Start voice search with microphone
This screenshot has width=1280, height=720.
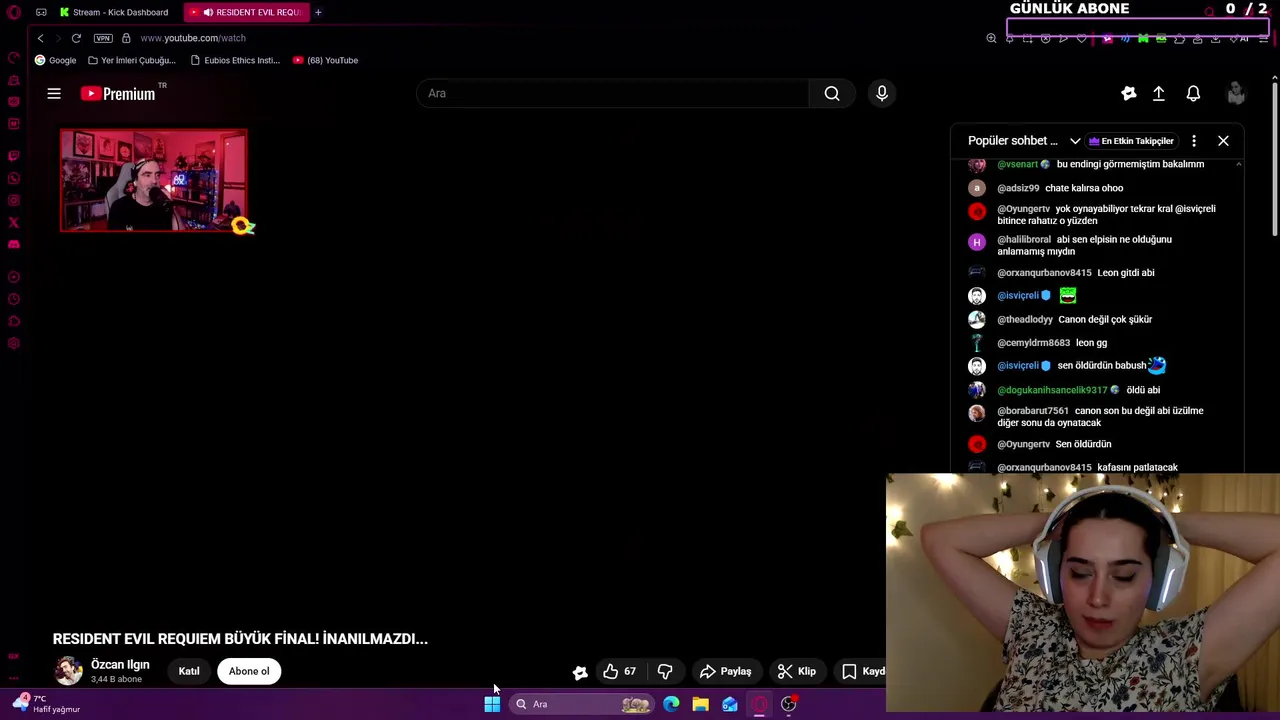tap(882, 93)
